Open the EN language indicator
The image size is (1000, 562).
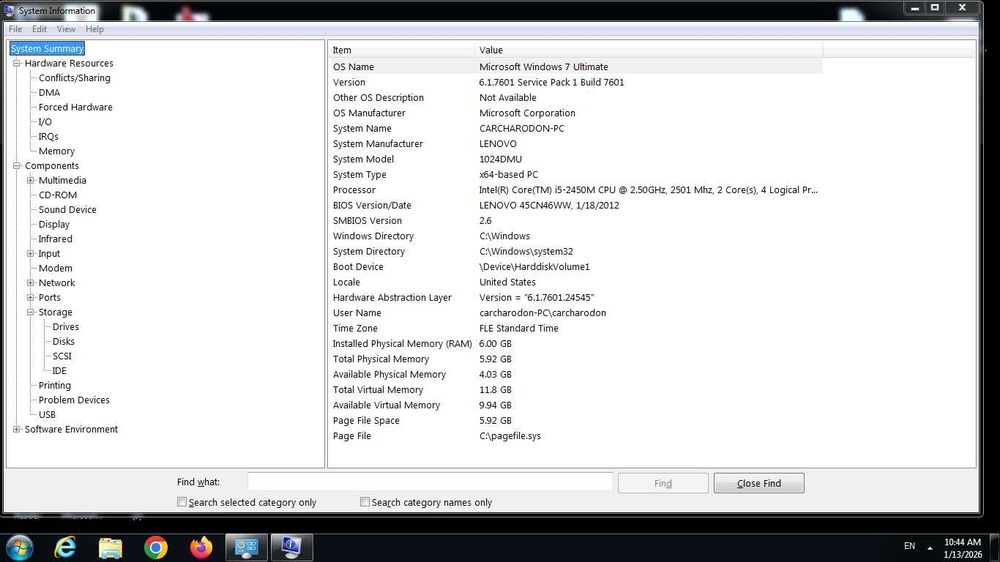coord(909,546)
